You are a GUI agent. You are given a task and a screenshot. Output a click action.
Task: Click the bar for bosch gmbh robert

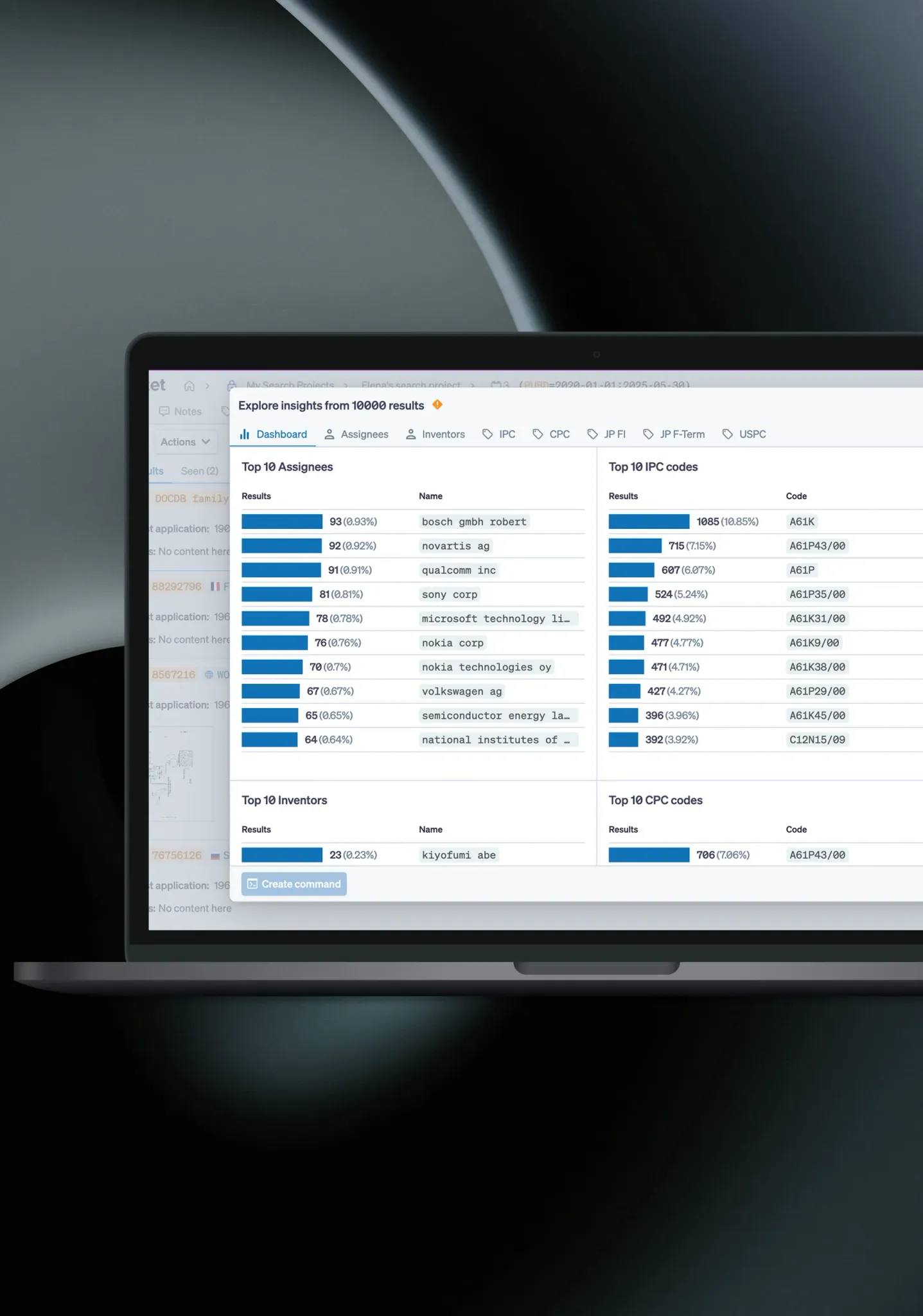coord(282,522)
